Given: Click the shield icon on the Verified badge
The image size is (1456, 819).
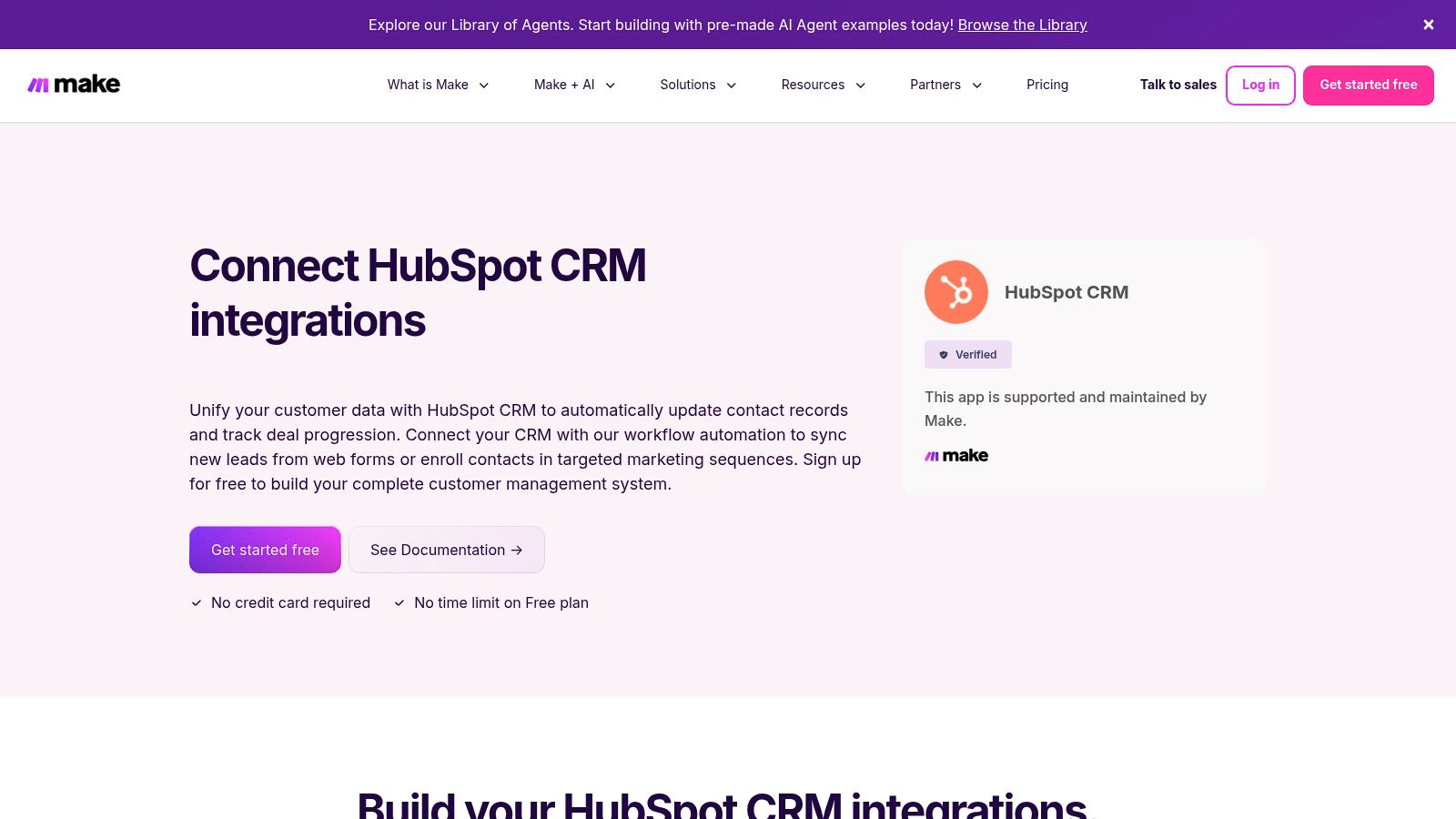Looking at the screenshot, I should [x=942, y=354].
